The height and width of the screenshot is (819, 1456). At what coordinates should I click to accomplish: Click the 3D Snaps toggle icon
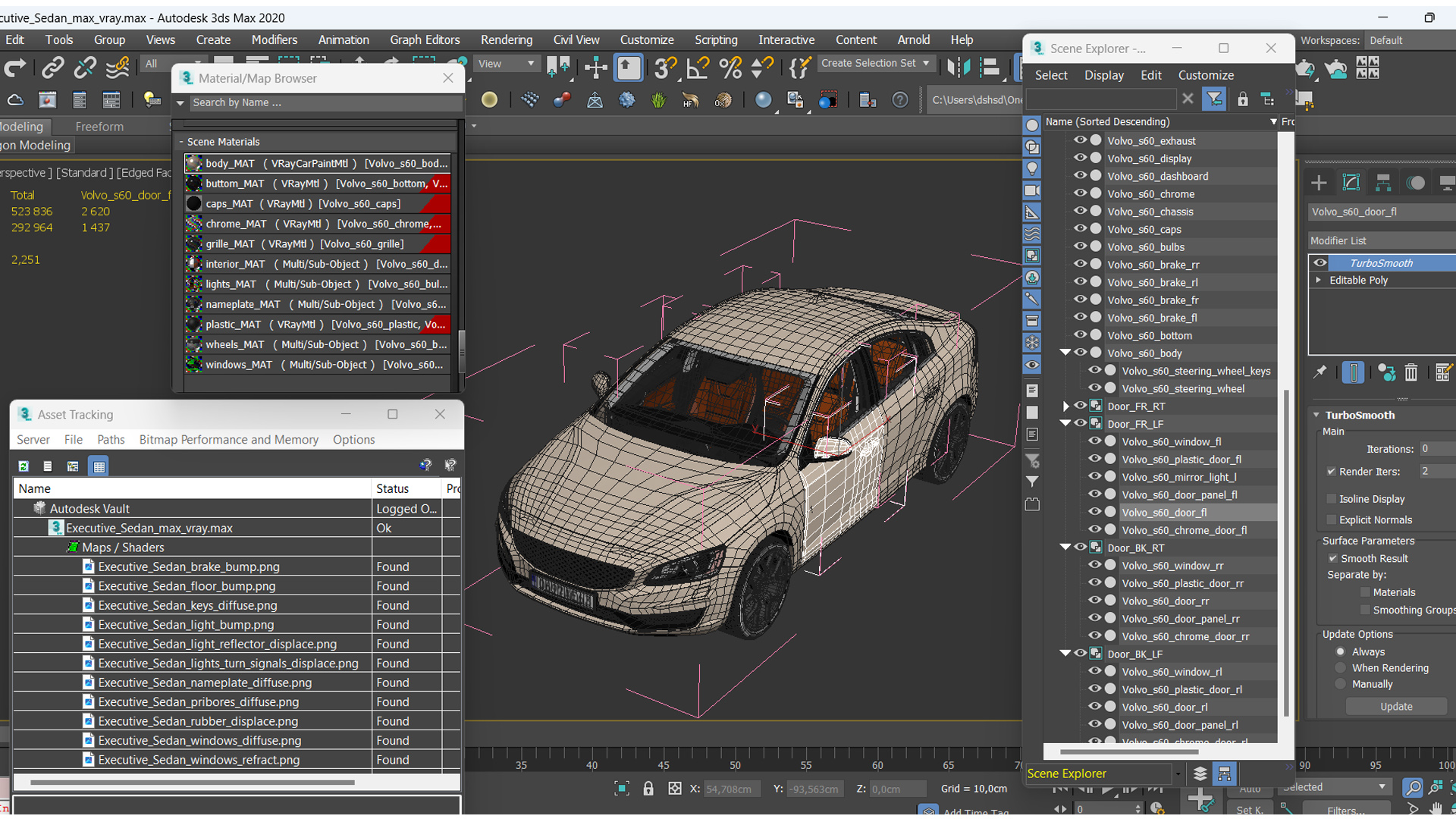tap(665, 68)
